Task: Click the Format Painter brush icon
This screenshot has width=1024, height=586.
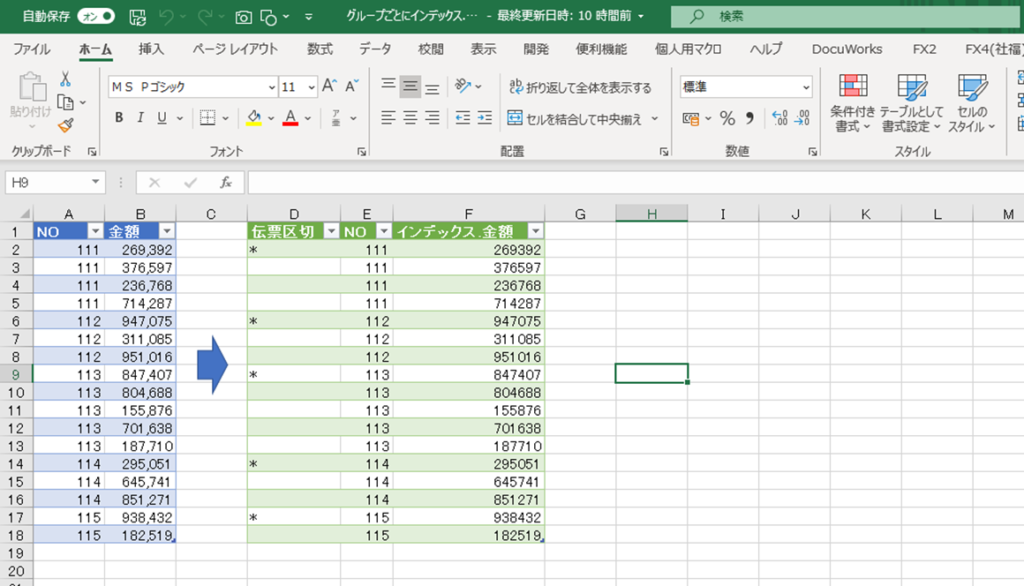Action: 65,125
